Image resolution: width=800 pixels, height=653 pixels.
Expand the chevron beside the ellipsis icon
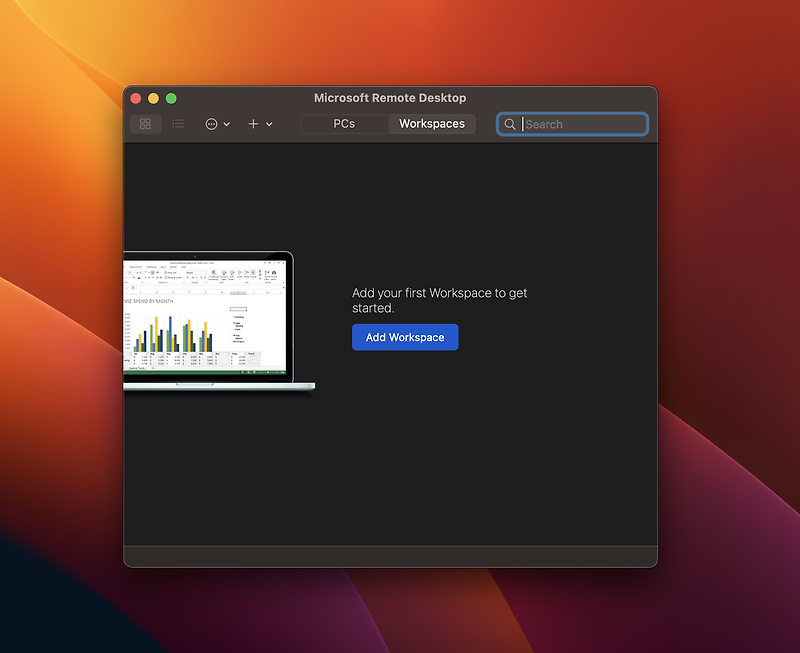tap(227, 124)
